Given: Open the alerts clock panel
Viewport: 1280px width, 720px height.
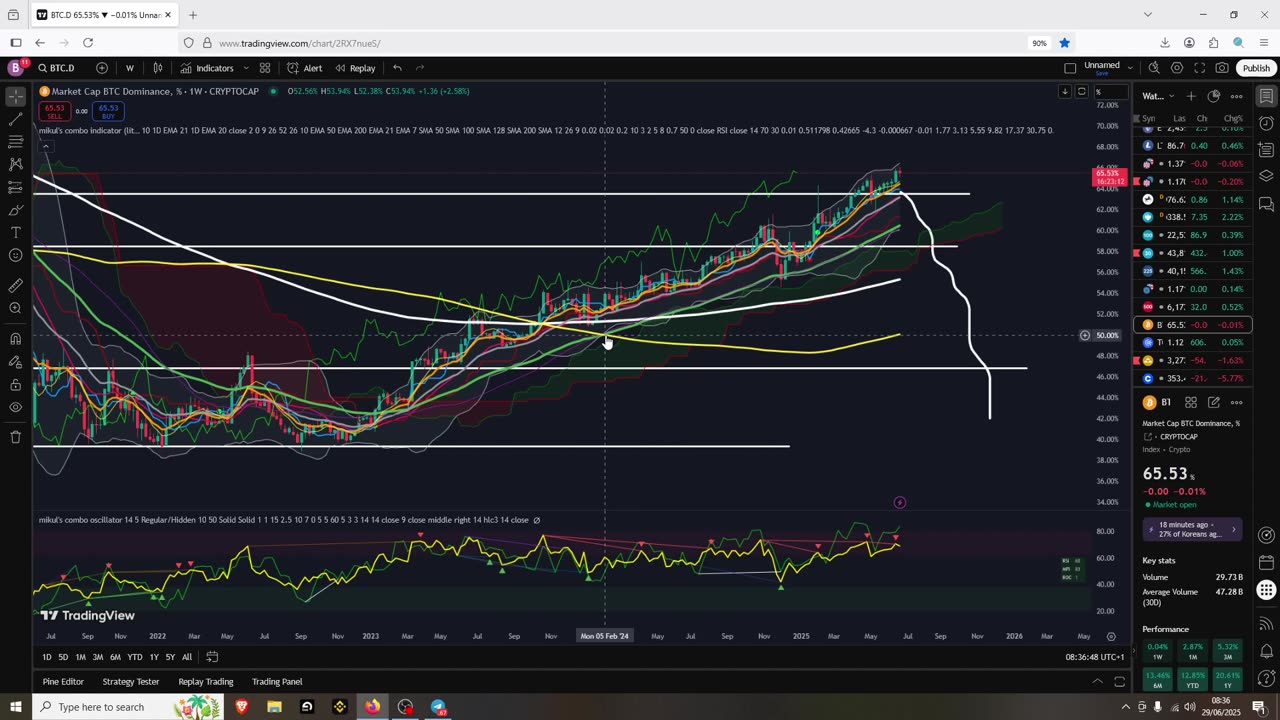Looking at the screenshot, I should [x=1266, y=123].
